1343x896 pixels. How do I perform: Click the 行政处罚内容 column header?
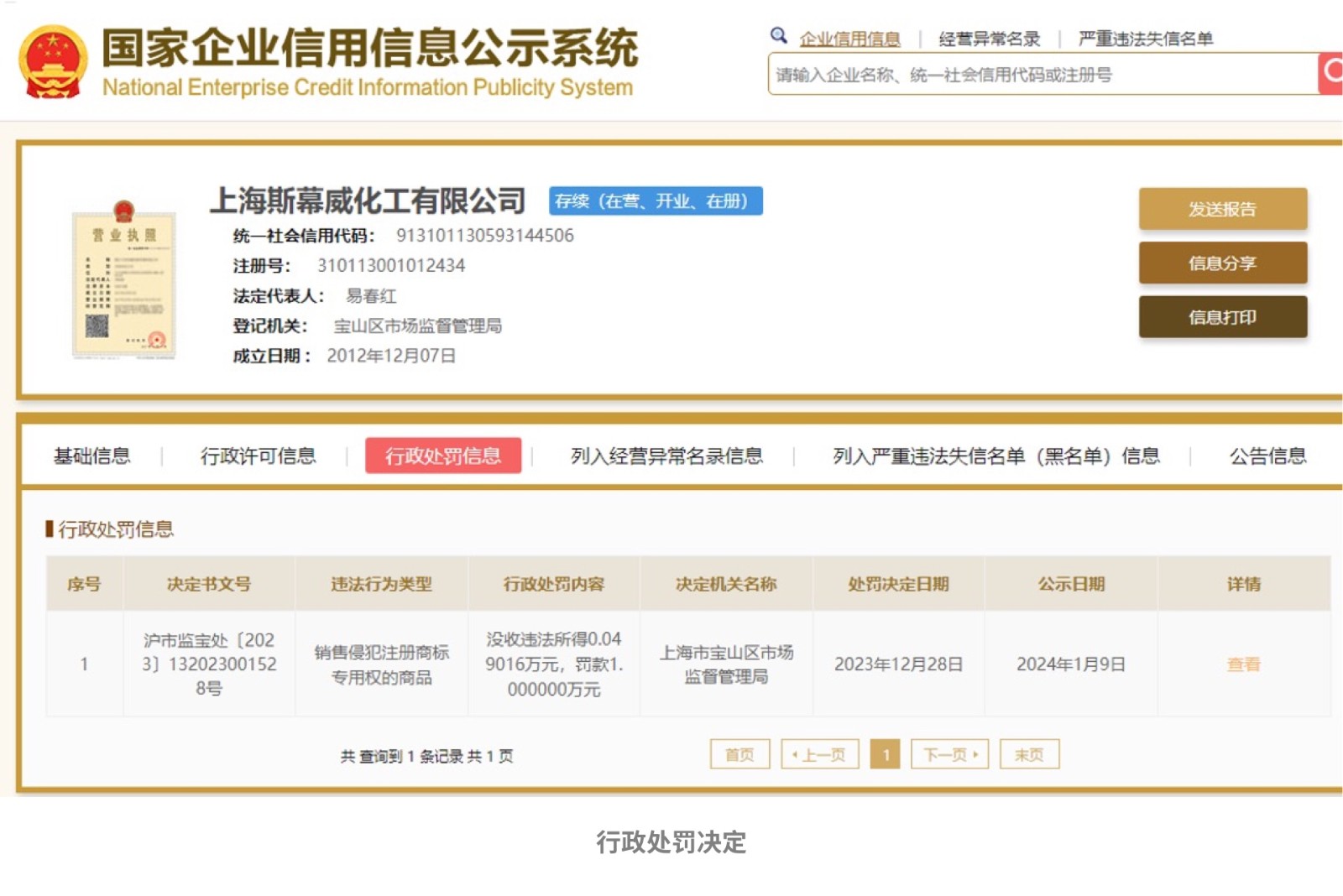pyautogui.click(x=554, y=584)
